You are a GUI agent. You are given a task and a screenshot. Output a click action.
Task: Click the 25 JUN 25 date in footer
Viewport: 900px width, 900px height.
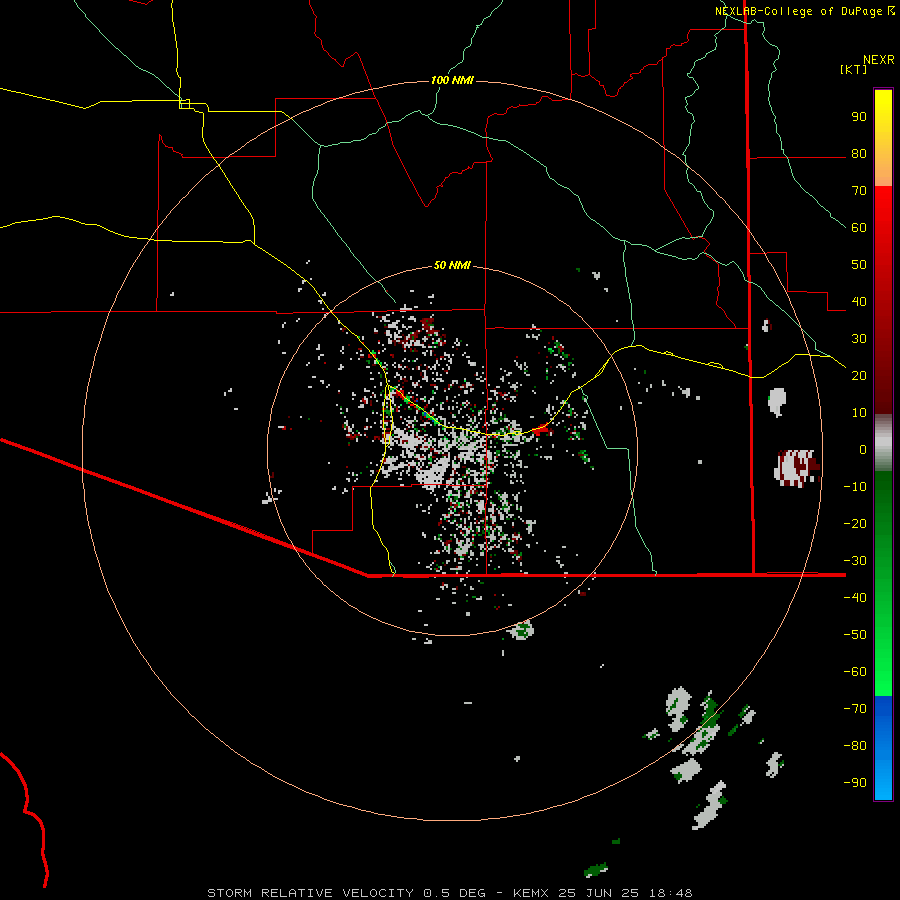click(599, 893)
